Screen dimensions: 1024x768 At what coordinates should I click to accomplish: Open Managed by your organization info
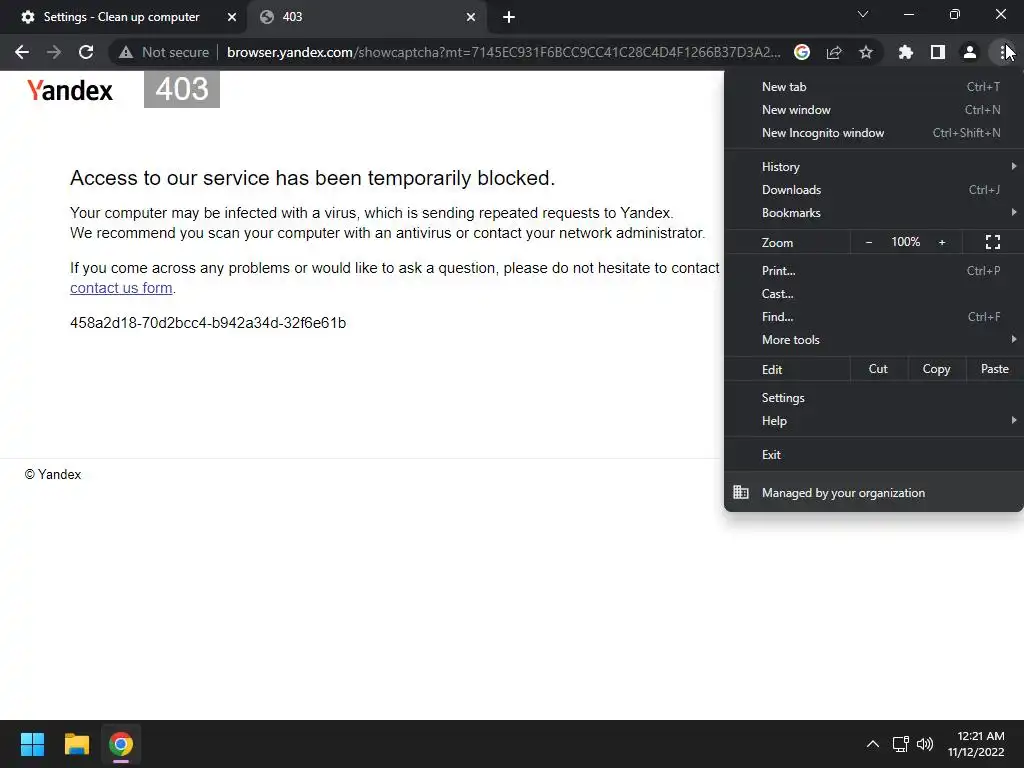[874, 492]
